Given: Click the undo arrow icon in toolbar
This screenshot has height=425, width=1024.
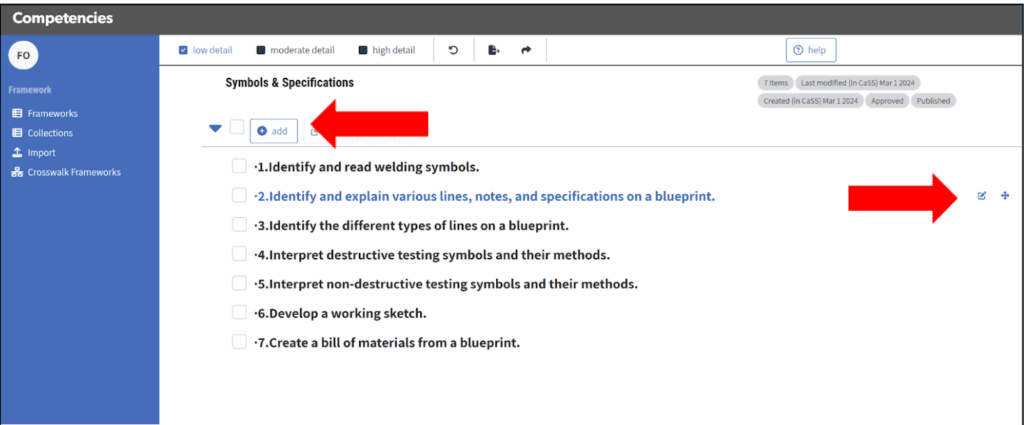Looking at the screenshot, I should click(x=453, y=50).
